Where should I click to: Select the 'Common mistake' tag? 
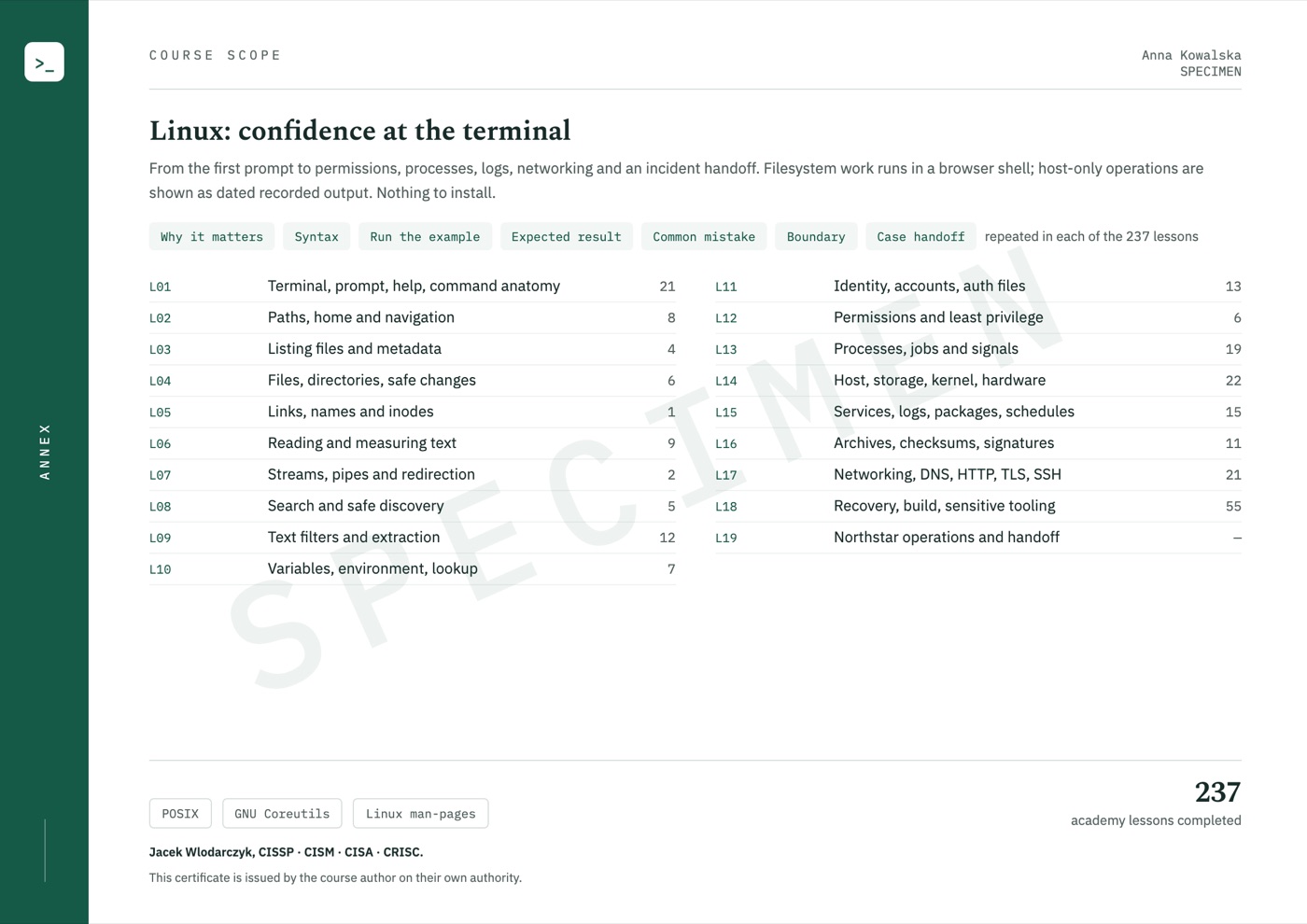704,237
